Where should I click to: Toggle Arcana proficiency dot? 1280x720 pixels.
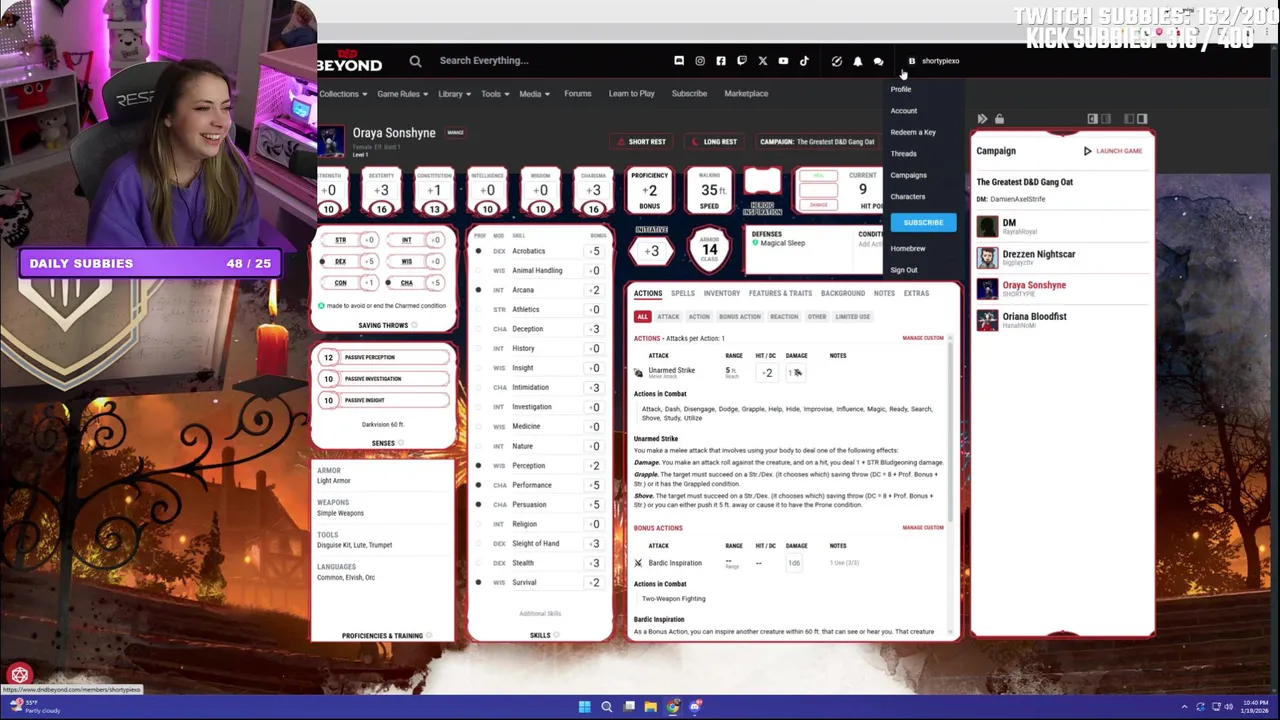(478, 290)
